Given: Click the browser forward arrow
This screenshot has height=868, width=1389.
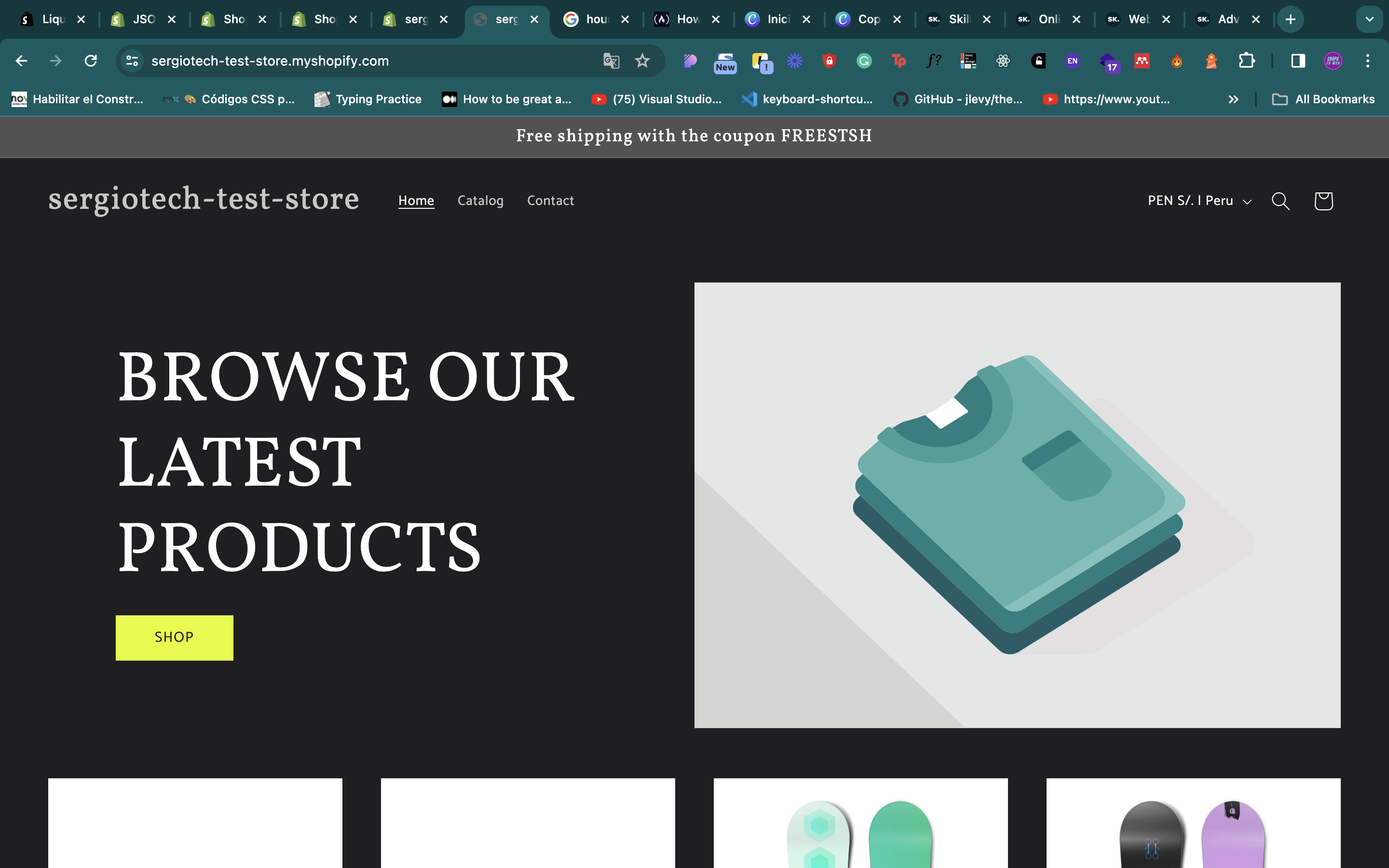Looking at the screenshot, I should 55,61.
